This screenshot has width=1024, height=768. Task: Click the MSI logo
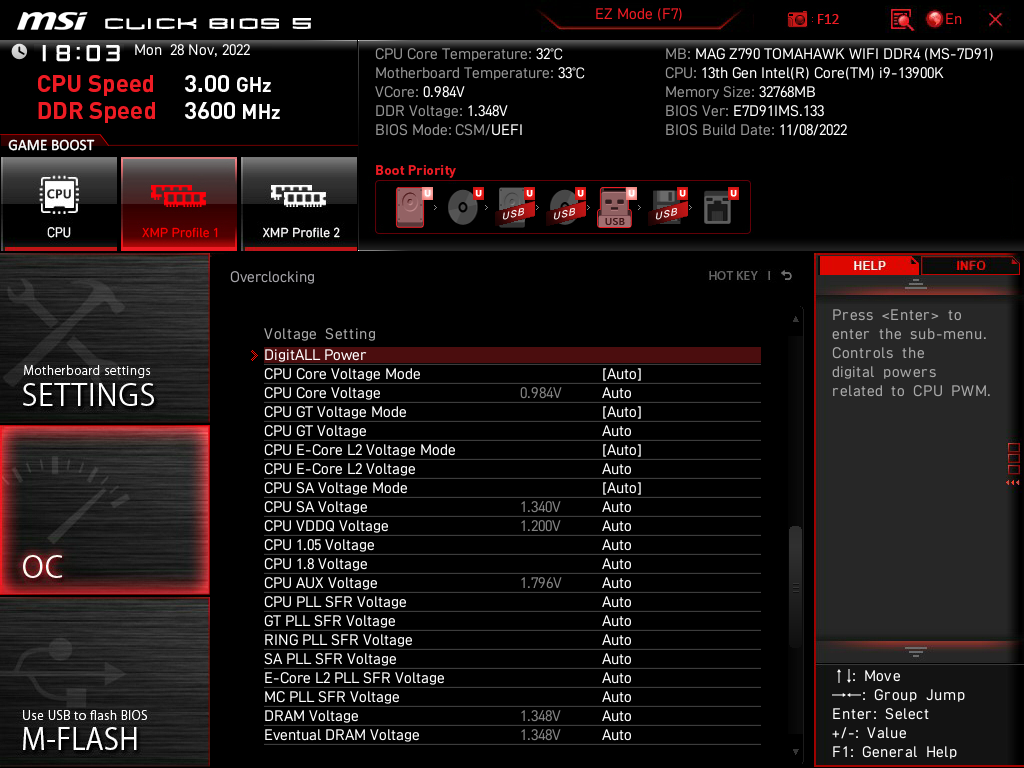click(x=52, y=21)
